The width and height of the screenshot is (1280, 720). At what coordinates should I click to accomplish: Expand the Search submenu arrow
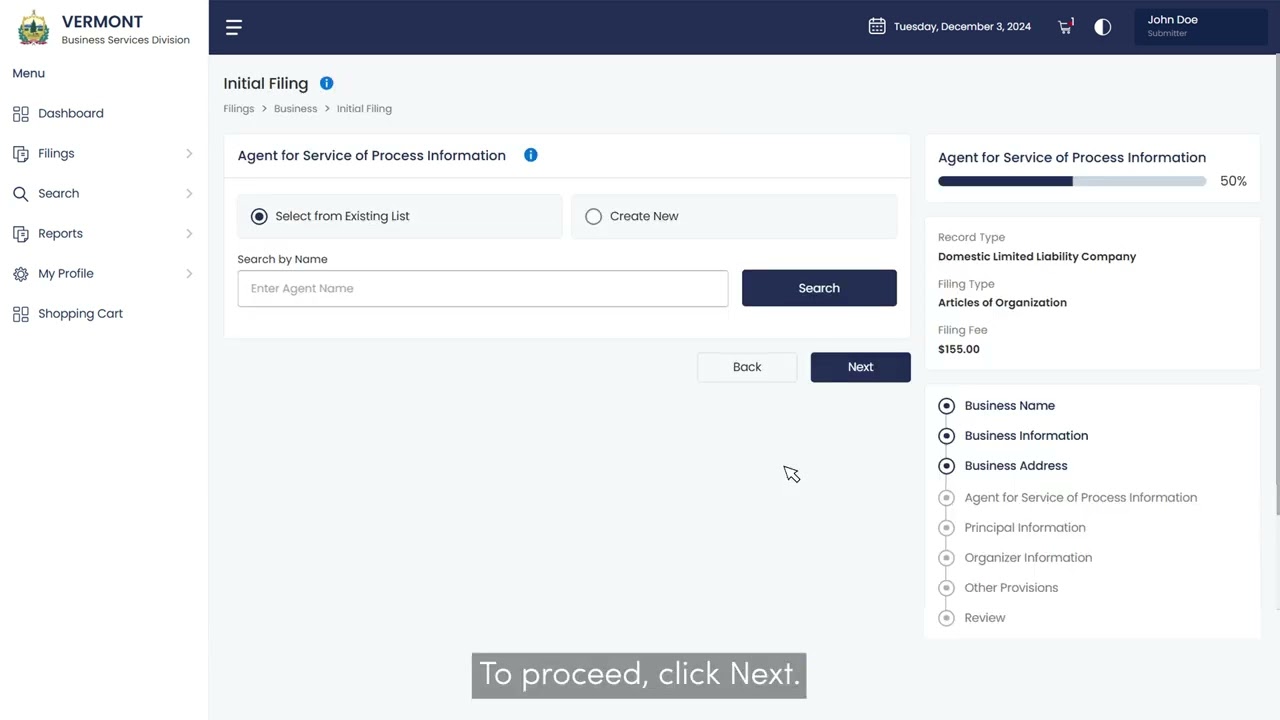coord(189,194)
